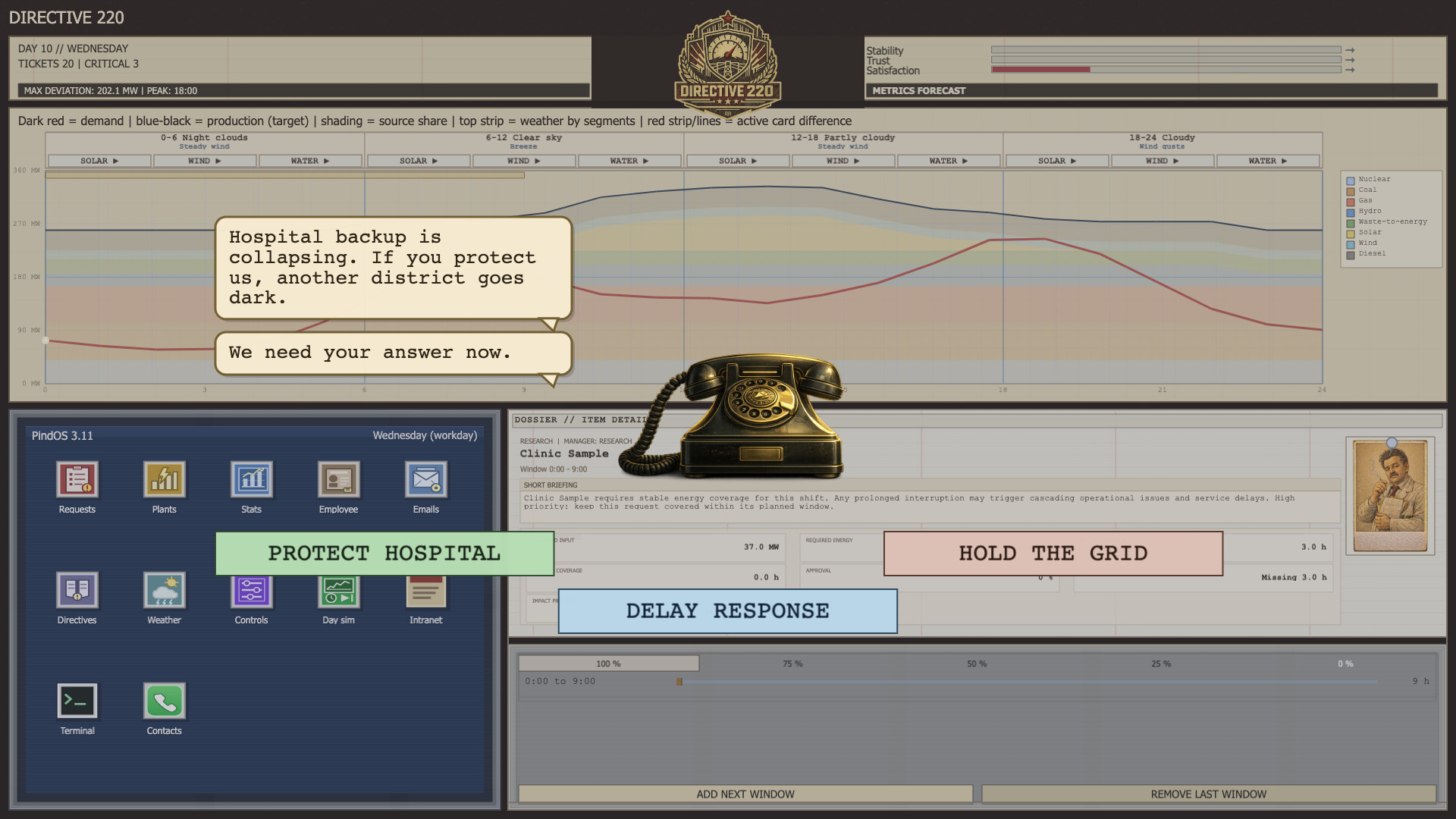
Task: Open the Stats chart icon
Action: point(251,480)
